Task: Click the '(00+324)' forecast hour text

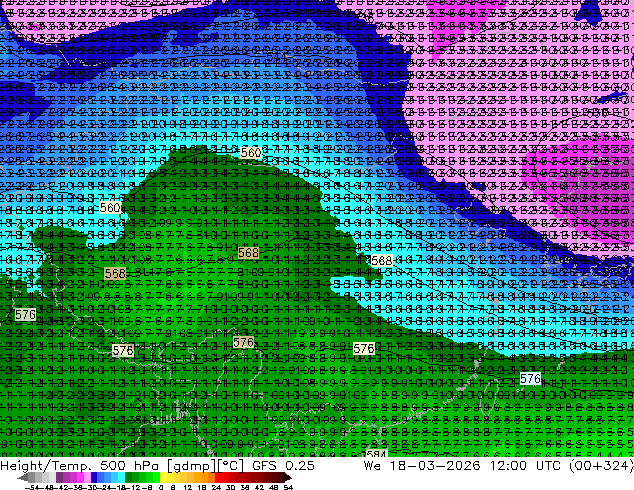Action: 601,466
